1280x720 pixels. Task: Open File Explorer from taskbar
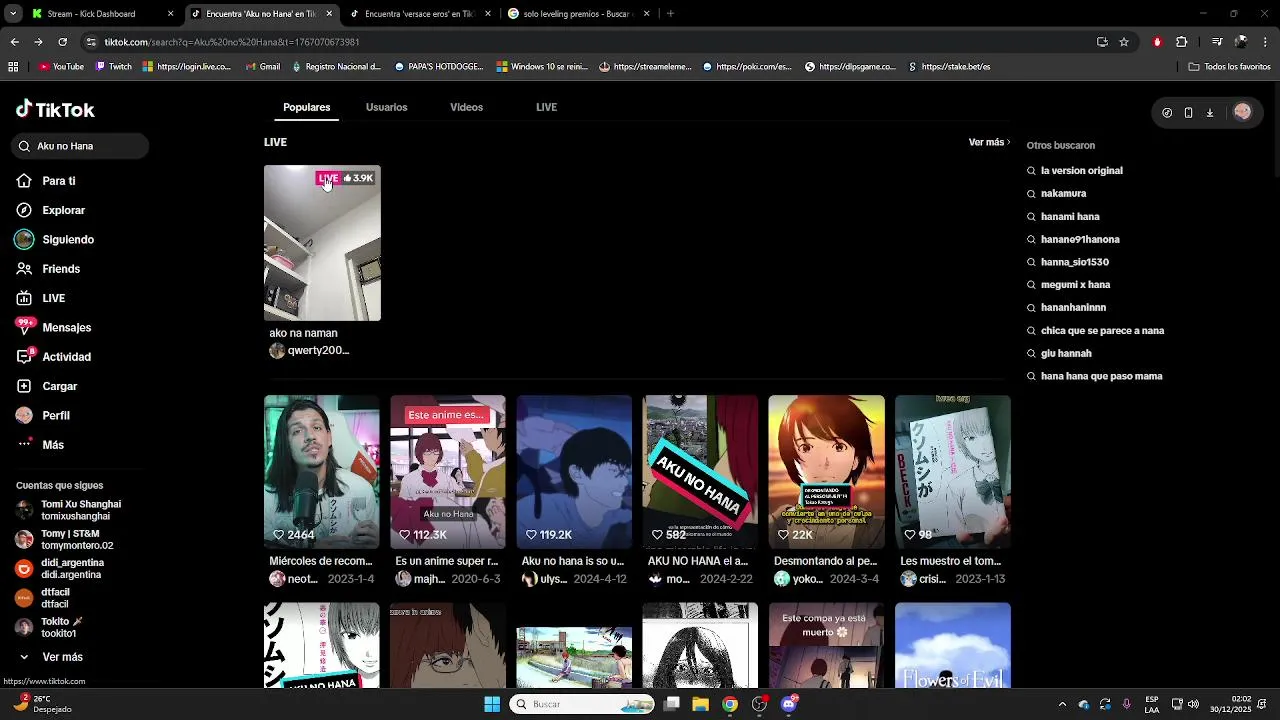(700, 704)
